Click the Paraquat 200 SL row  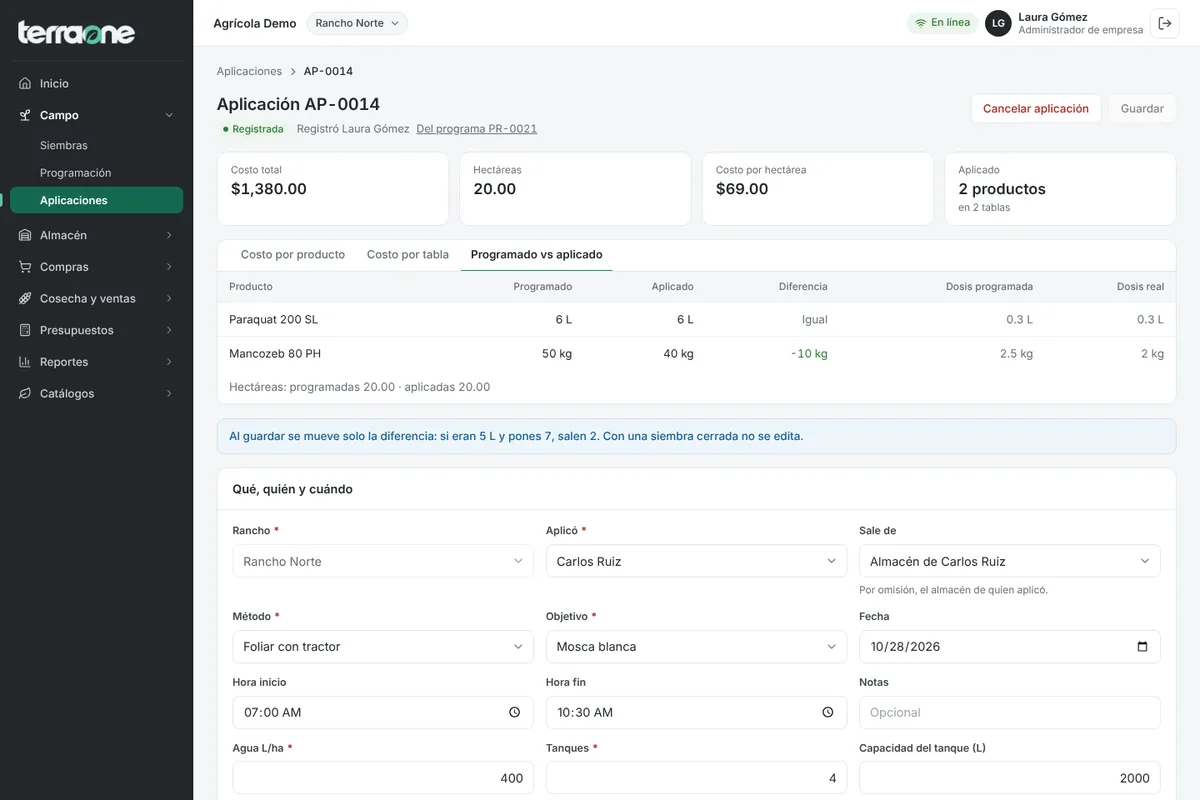point(696,320)
